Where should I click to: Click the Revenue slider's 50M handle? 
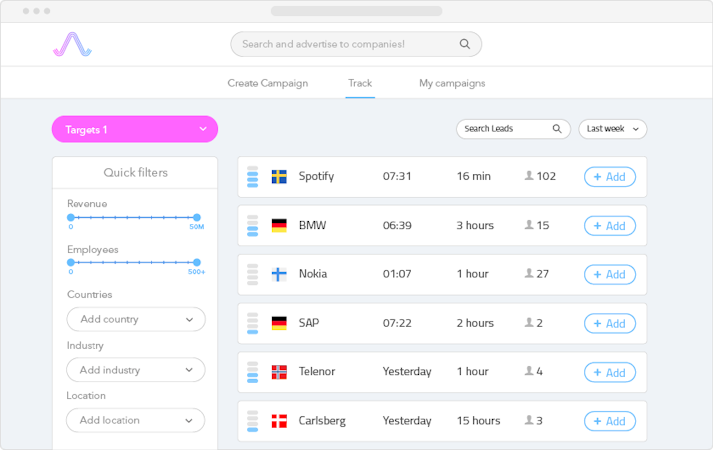pyautogui.click(x=196, y=217)
